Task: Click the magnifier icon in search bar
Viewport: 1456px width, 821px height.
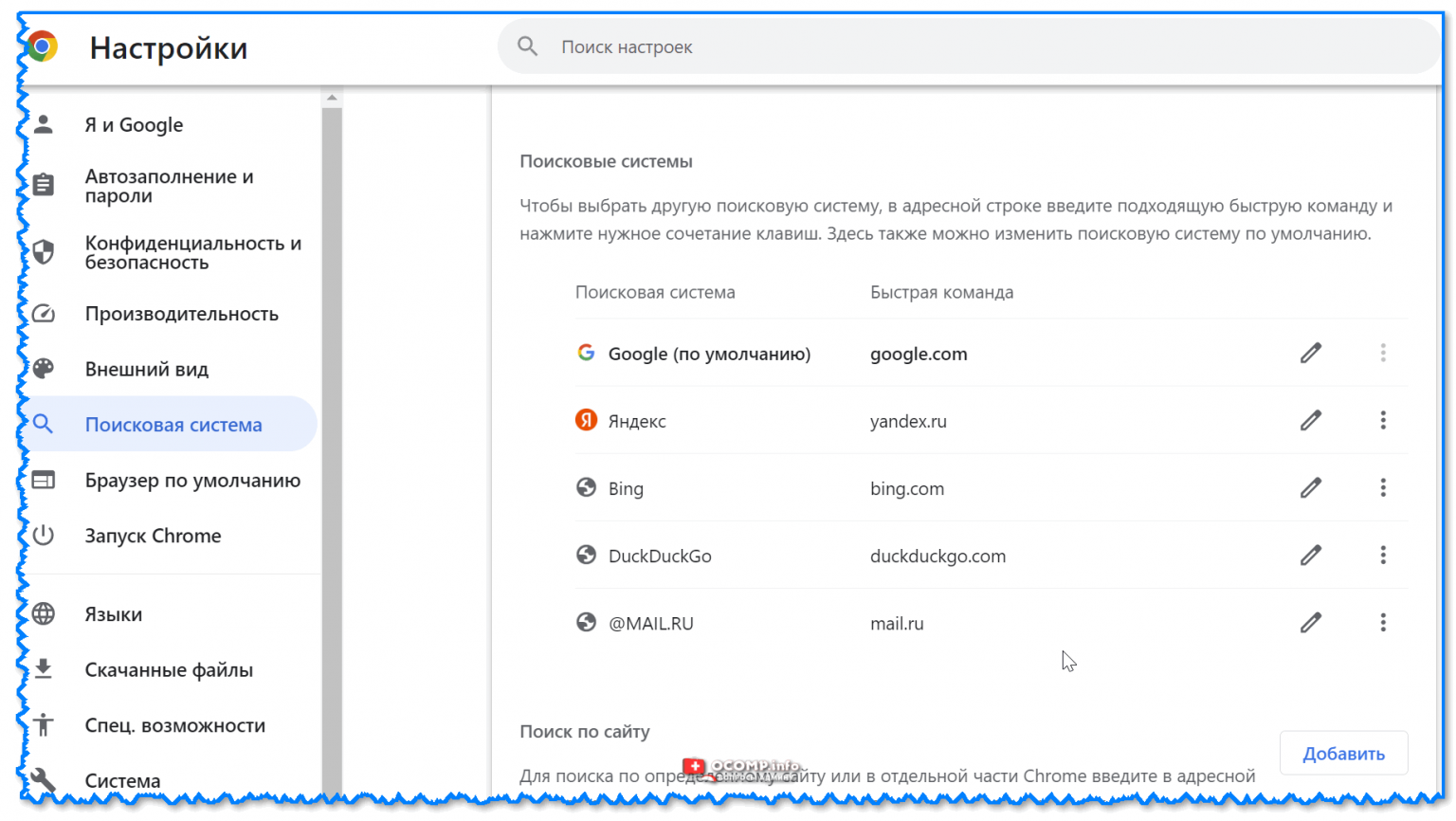Action: coord(528,46)
